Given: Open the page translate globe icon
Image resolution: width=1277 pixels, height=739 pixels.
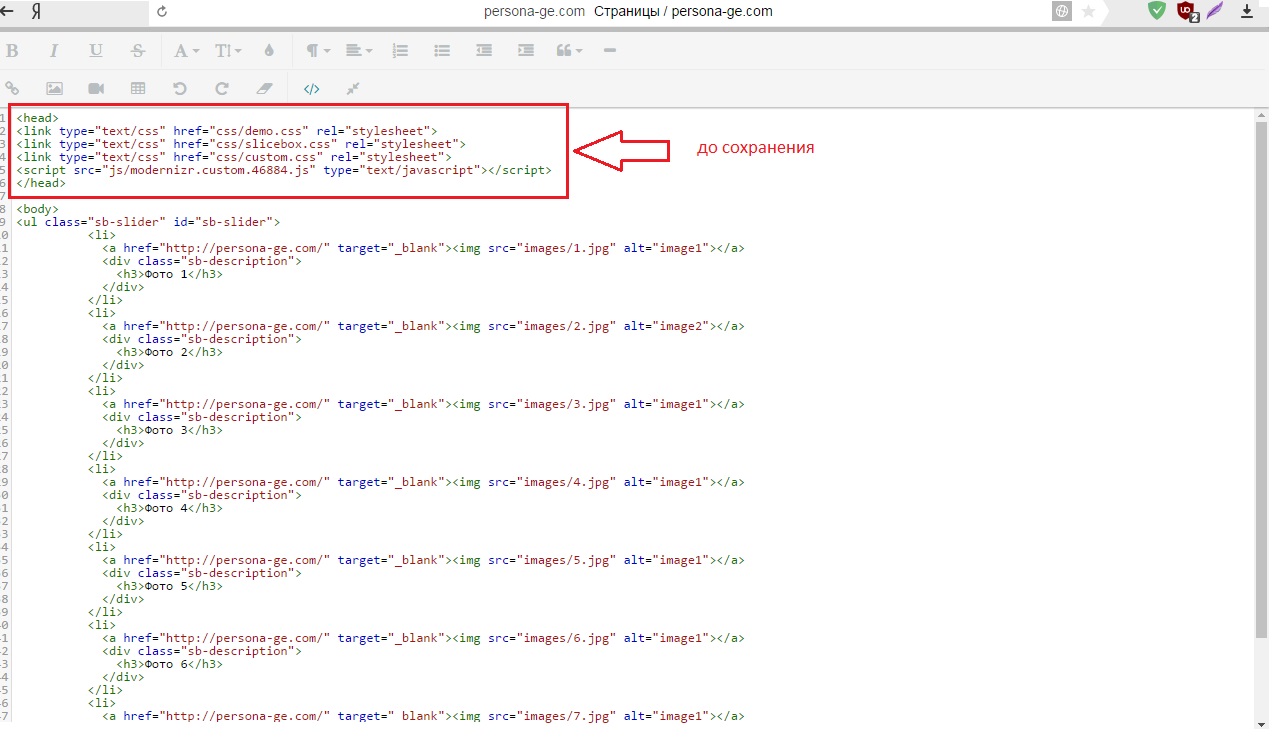Looking at the screenshot, I should [1061, 12].
